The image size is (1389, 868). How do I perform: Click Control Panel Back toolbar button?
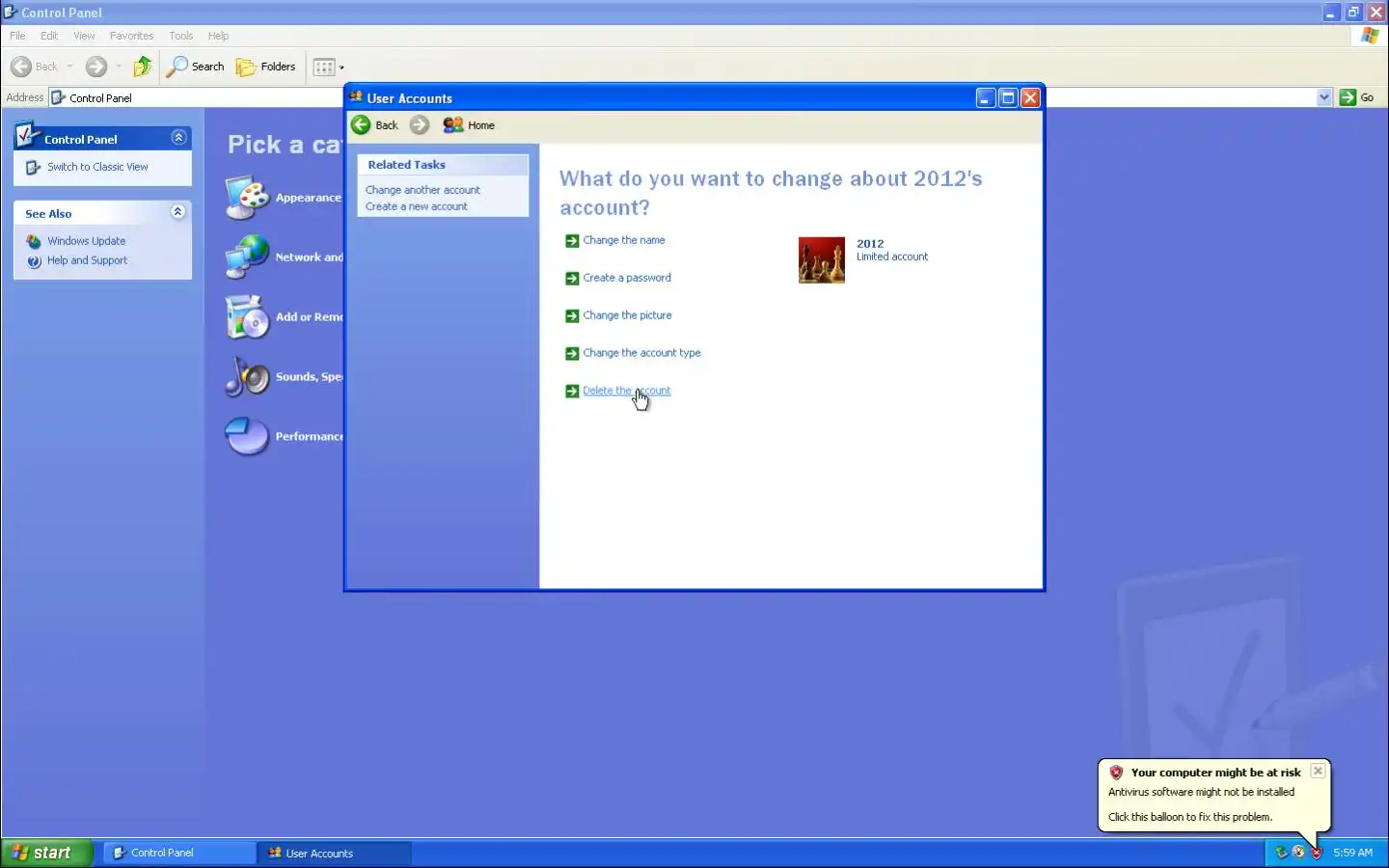point(34,67)
